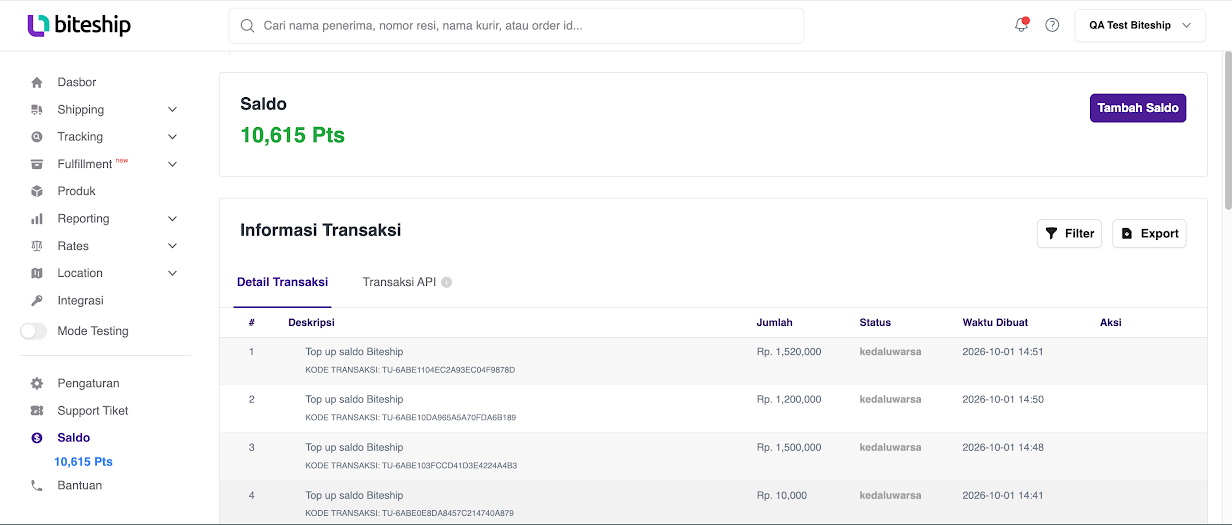
Task: Click the Support Tiket icon
Action: 37,411
